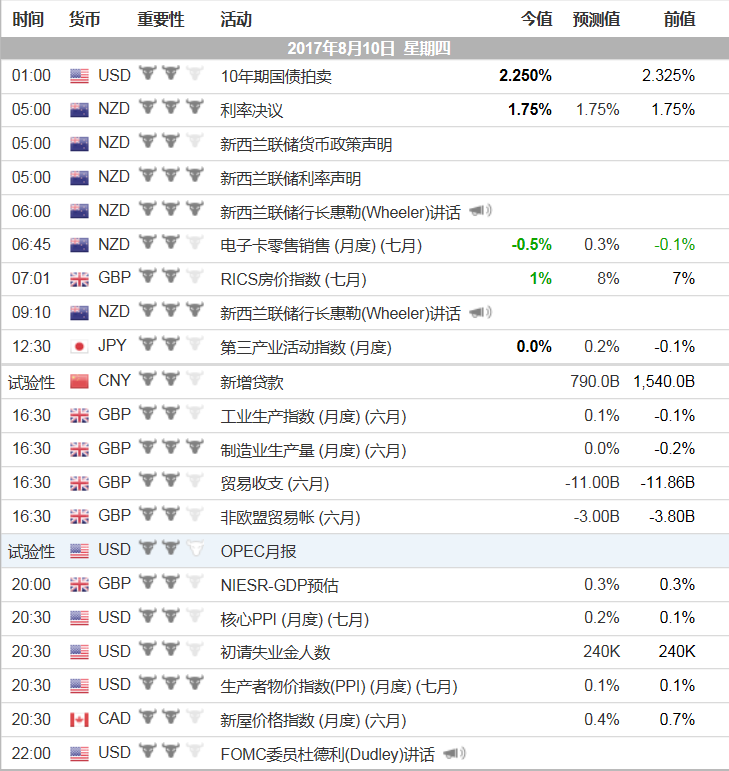Click the speaker icon beside the 06:00 Wheeler speech
This screenshot has height=771, width=729.
tap(480, 211)
